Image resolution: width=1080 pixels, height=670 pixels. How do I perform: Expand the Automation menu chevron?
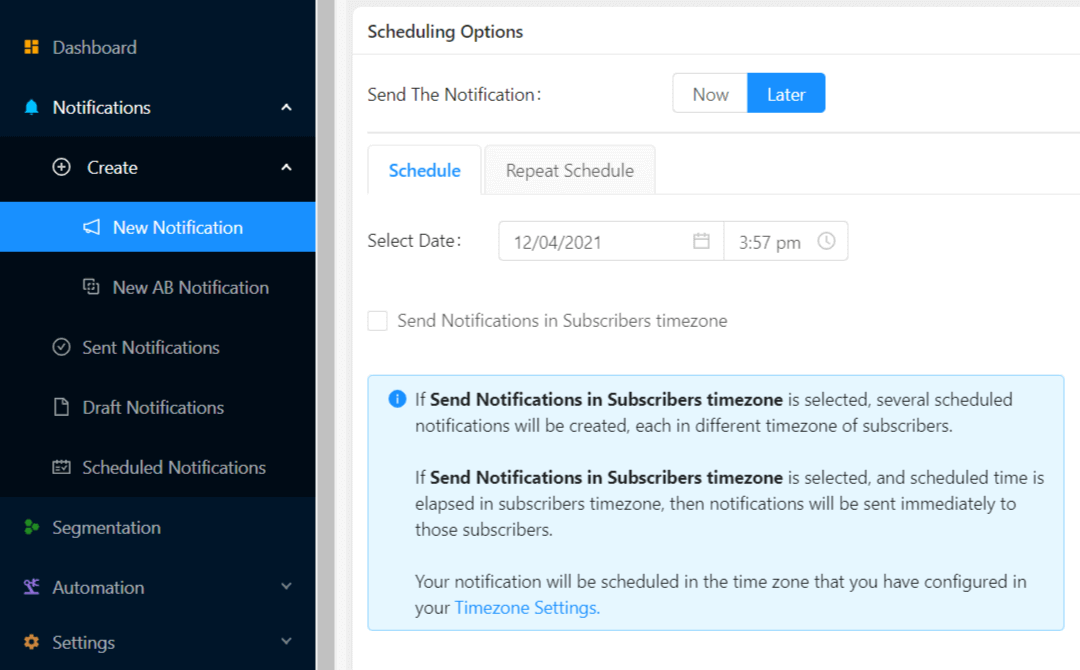(286, 587)
